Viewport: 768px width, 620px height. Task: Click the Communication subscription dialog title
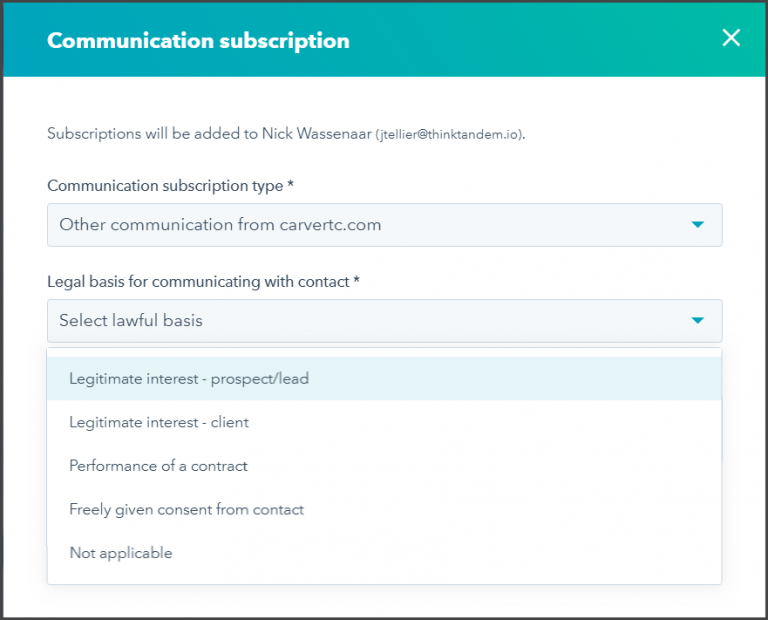pos(198,41)
